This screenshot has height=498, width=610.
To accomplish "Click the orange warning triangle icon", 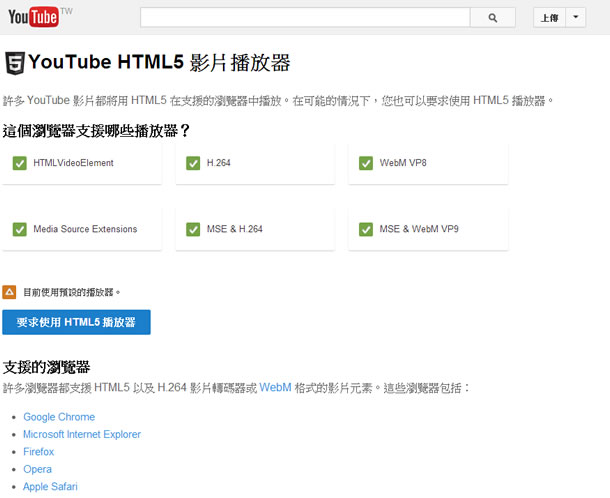I will [9, 292].
